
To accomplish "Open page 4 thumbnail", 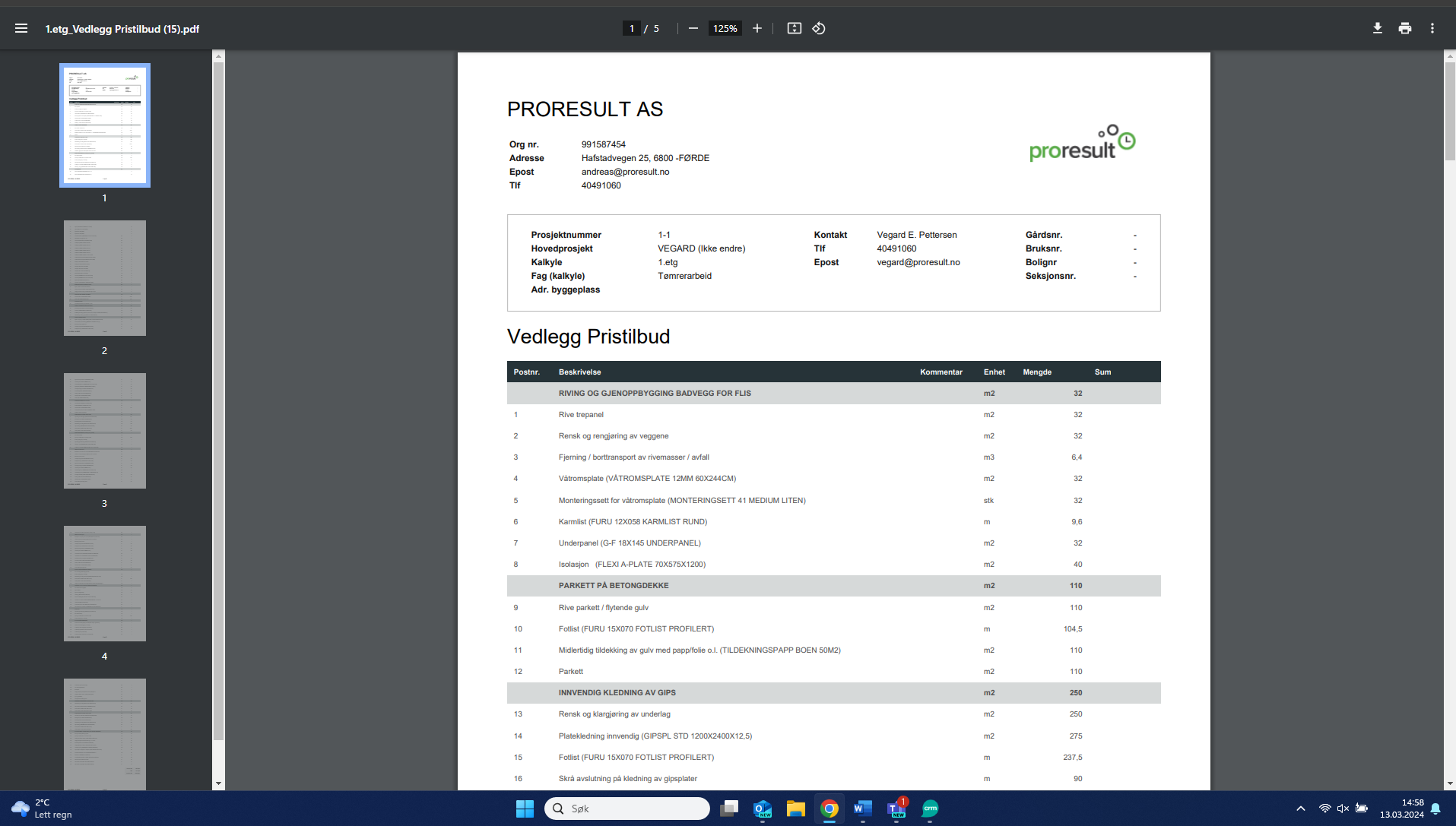I will tap(105, 584).
